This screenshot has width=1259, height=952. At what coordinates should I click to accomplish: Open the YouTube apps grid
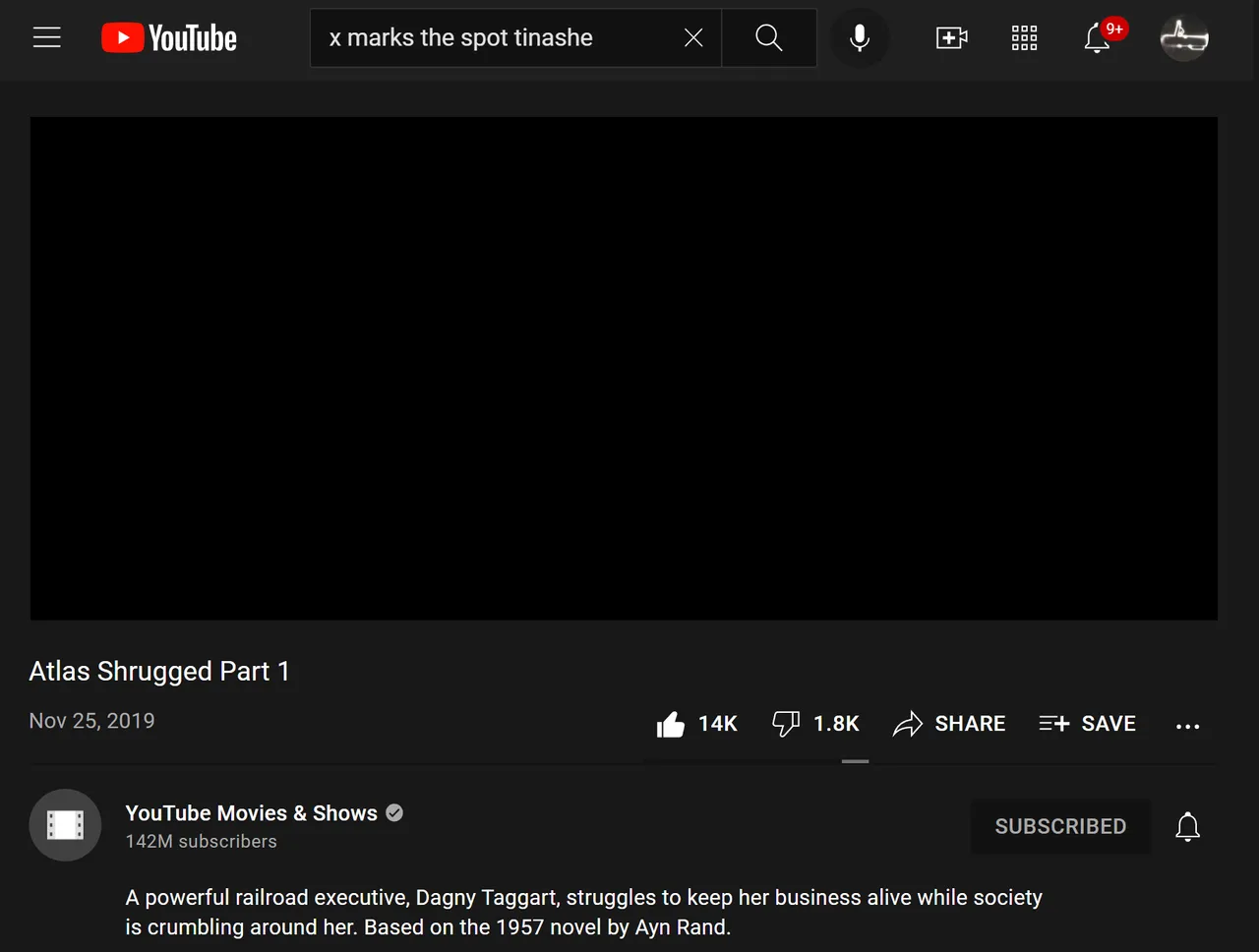click(x=1025, y=38)
